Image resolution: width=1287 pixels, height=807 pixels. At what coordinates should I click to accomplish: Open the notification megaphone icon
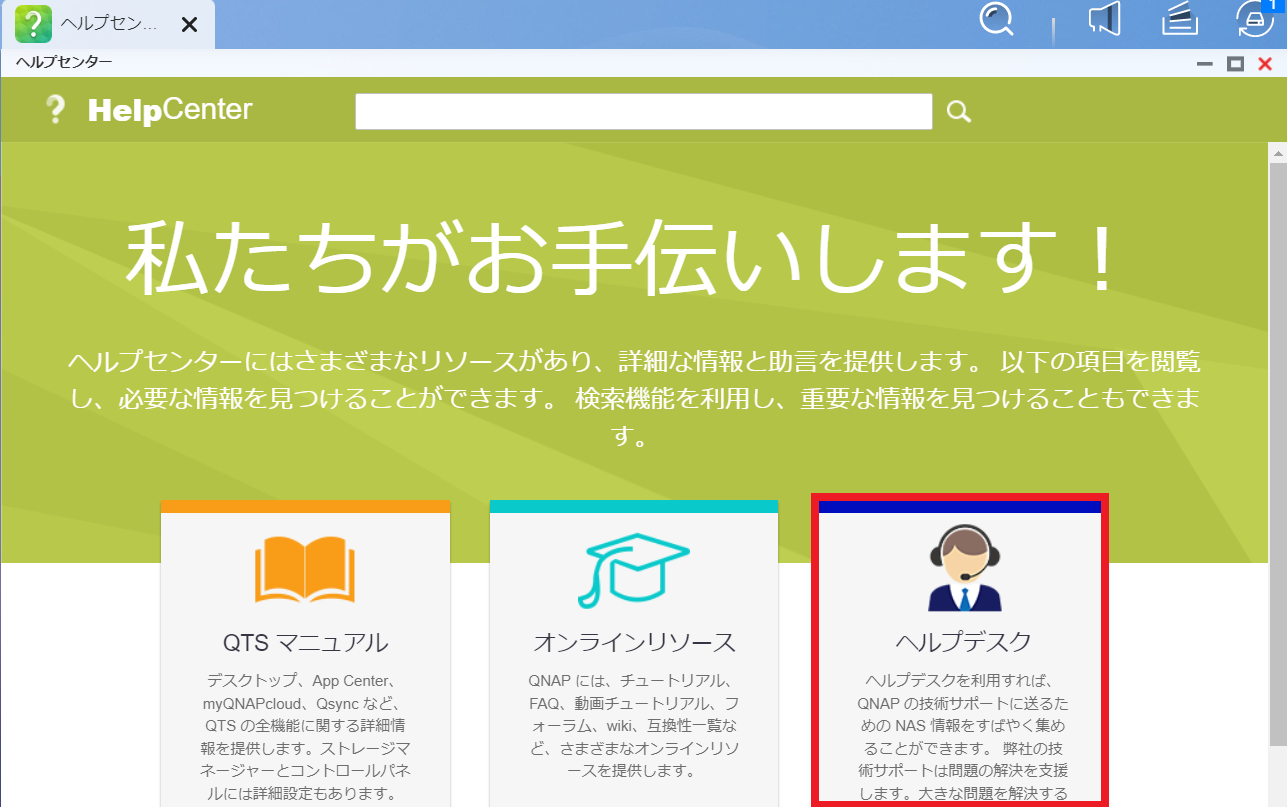click(1103, 19)
